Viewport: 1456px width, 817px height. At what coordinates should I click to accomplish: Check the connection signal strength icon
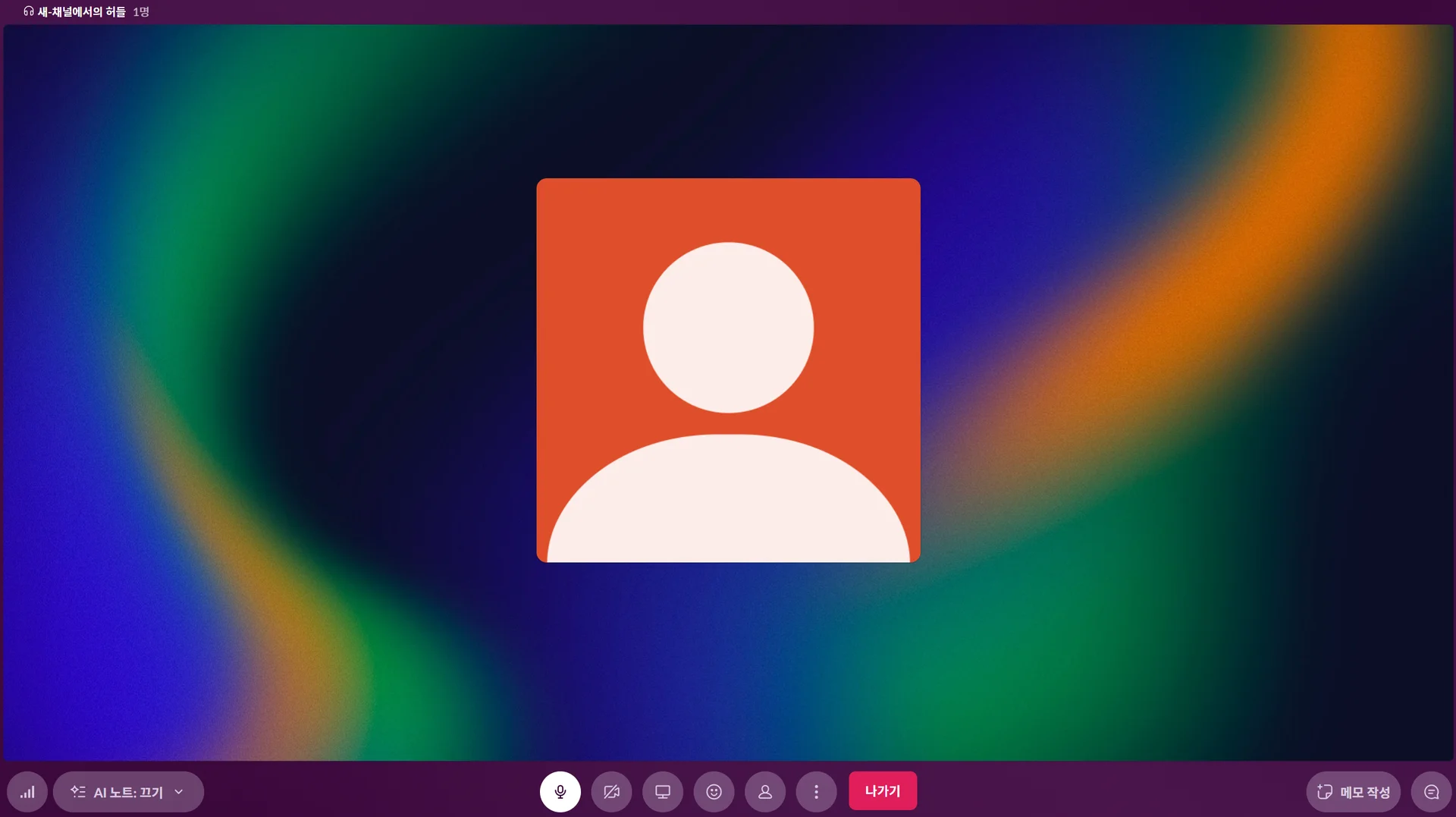(27, 791)
